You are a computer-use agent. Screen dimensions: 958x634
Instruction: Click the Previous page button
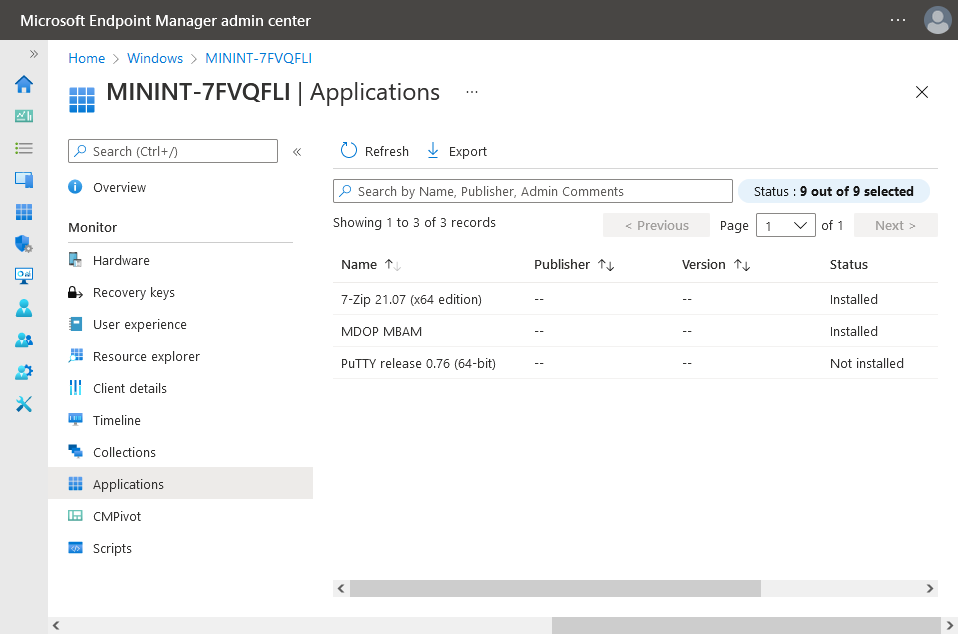coord(656,225)
